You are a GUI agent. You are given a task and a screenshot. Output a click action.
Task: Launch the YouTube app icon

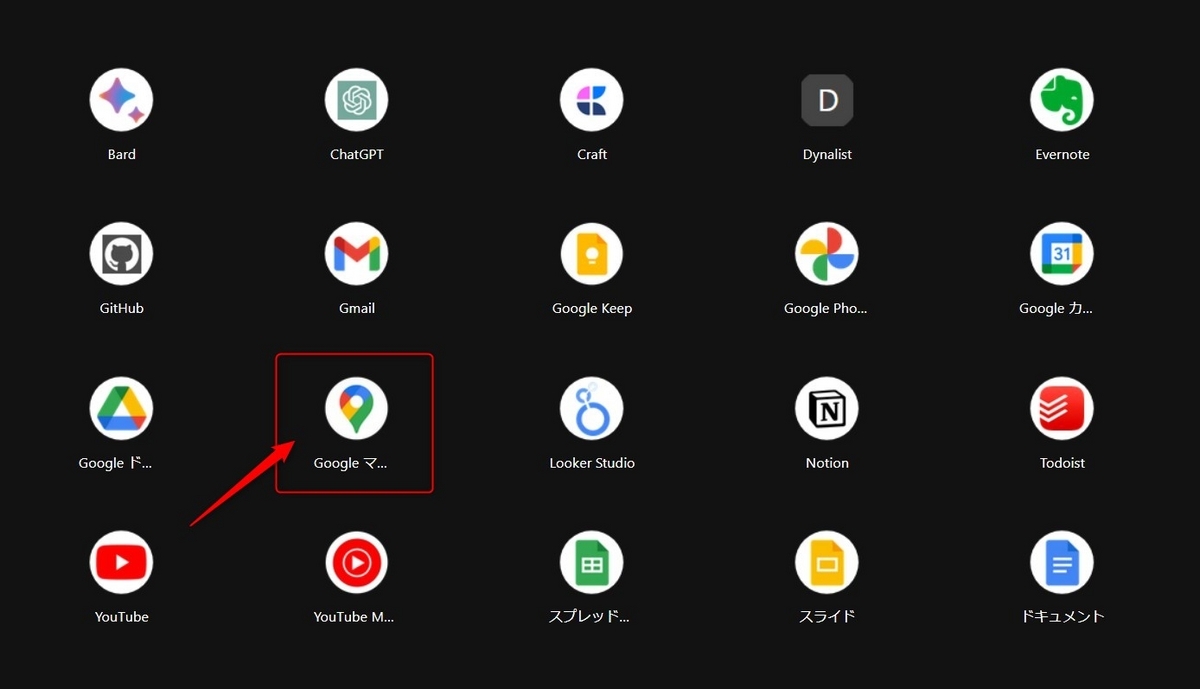(x=121, y=563)
